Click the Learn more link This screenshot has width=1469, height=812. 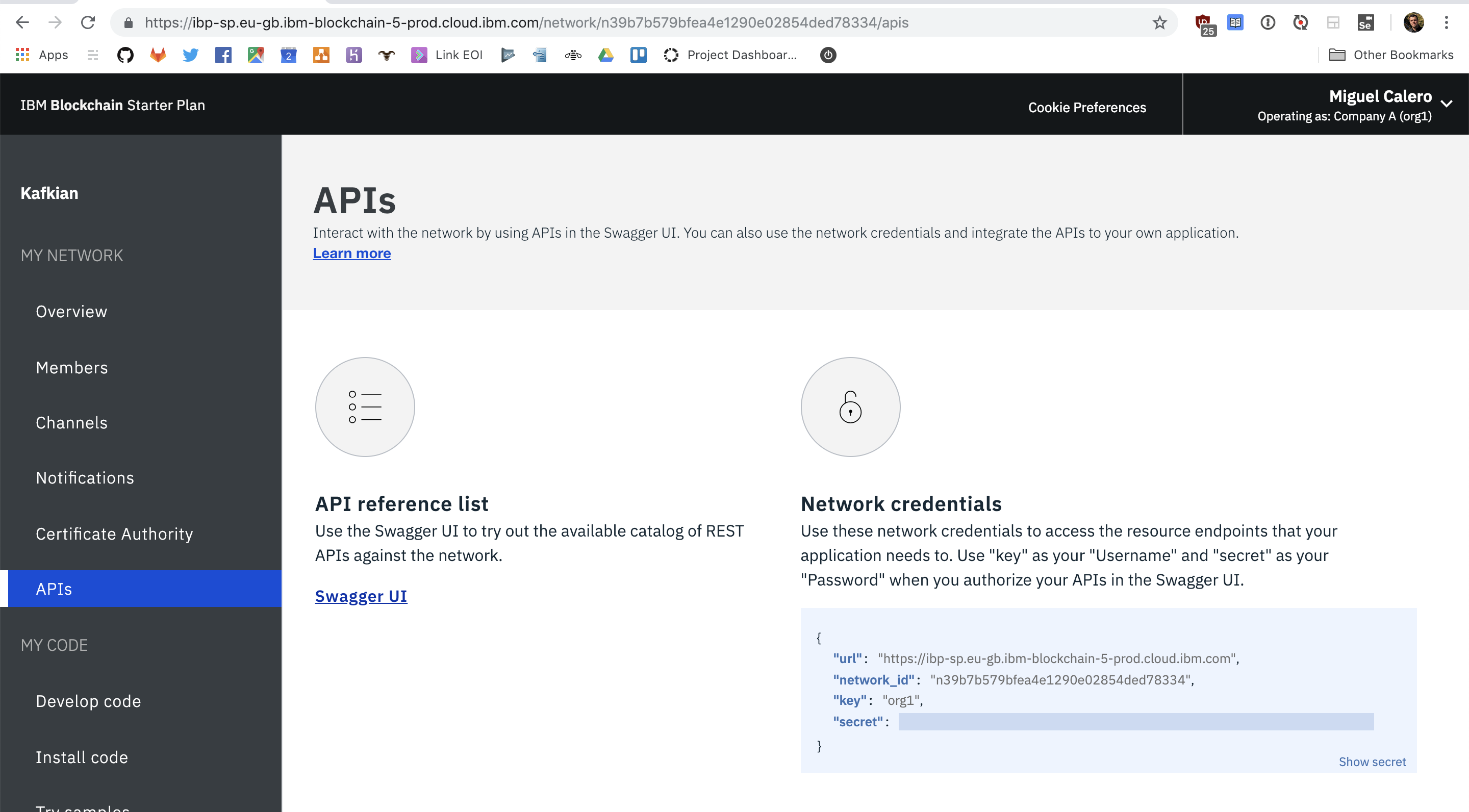(x=352, y=253)
